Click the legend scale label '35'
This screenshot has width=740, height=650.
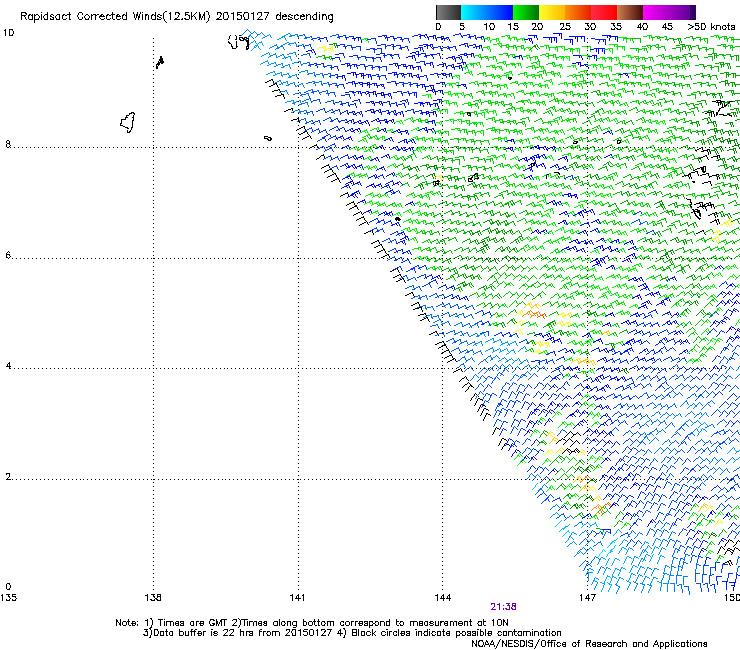(x=616, y=27)
